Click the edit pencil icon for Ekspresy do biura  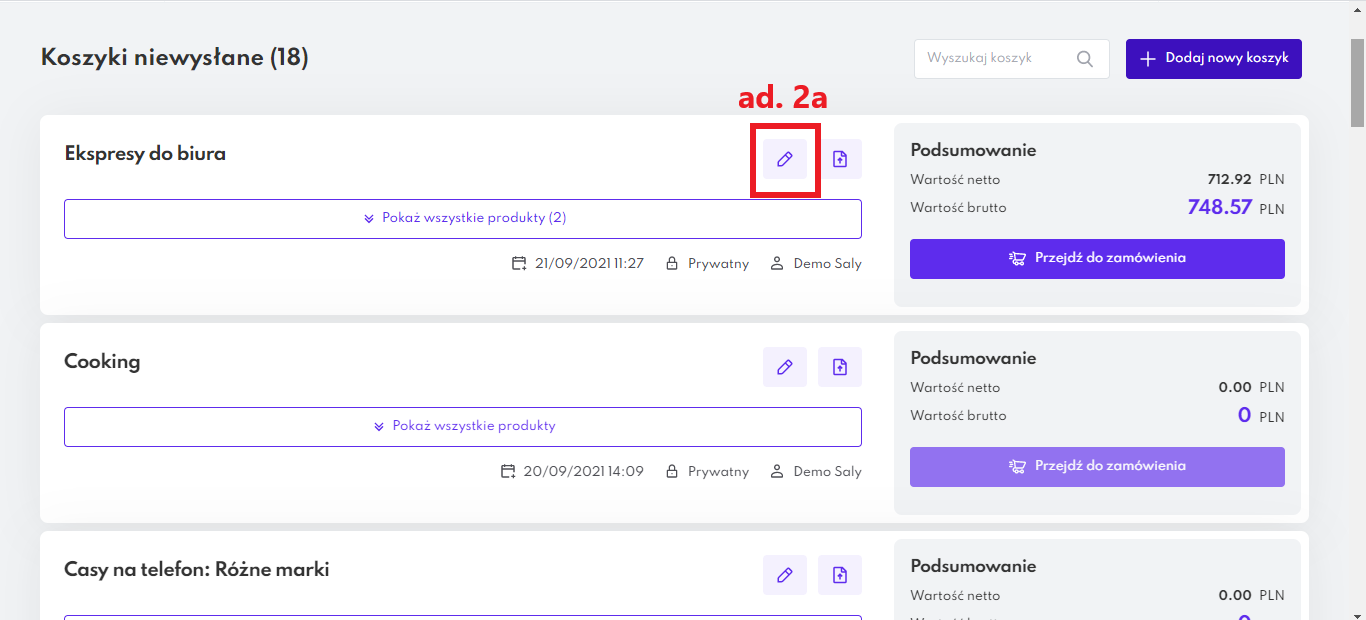point(785,159)
